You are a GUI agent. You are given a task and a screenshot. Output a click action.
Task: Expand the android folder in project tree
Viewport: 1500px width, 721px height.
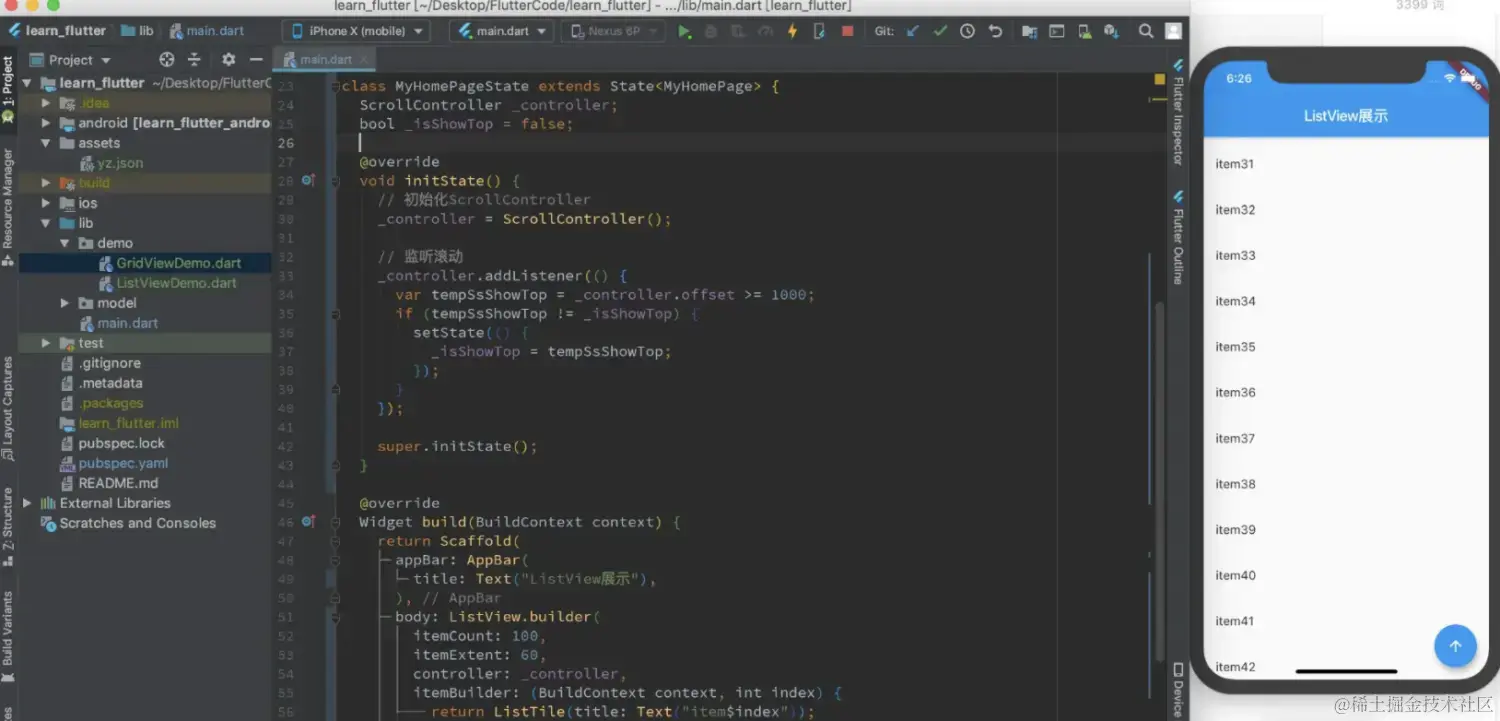tap(45, 123)
